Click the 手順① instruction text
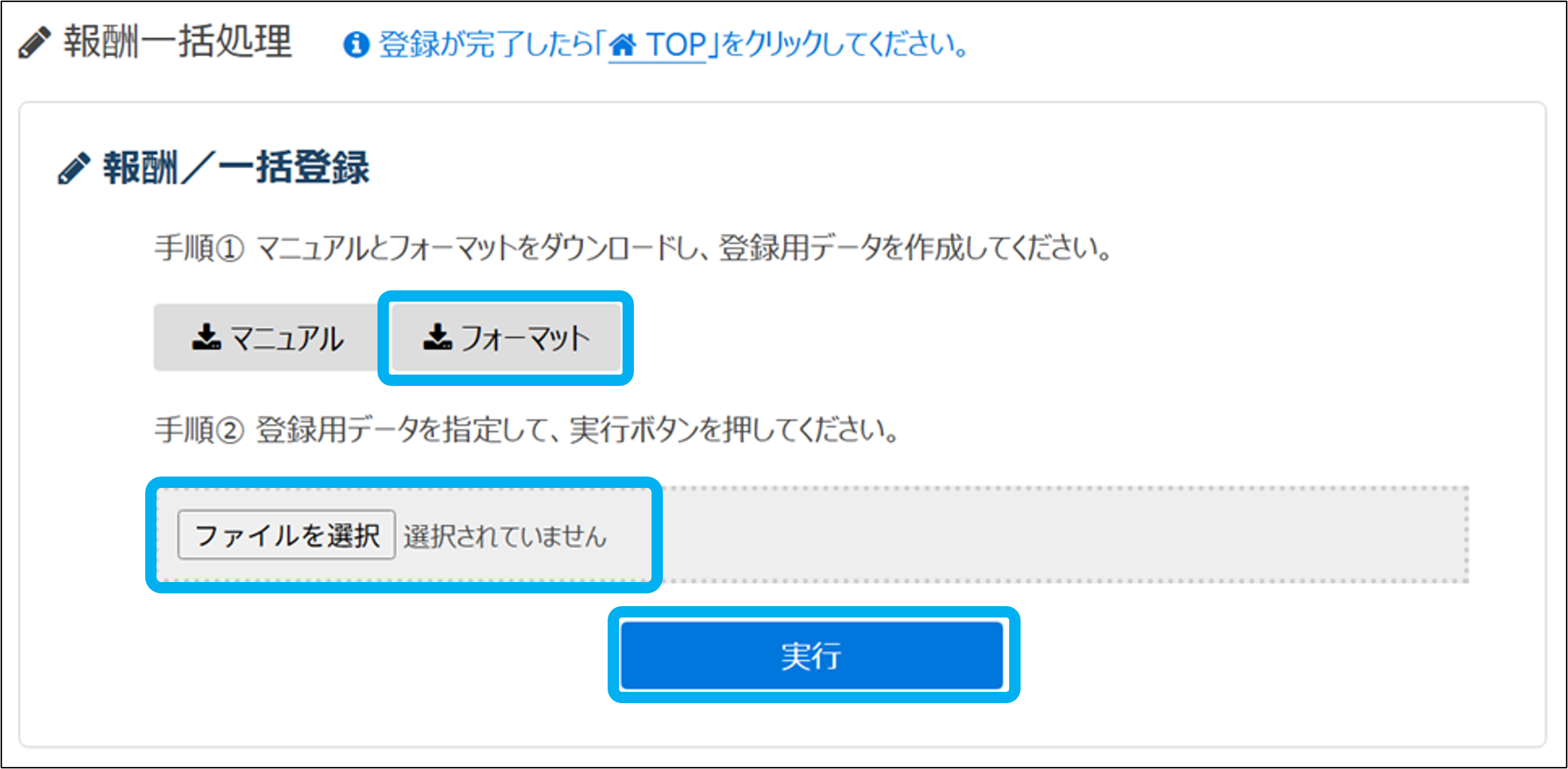Image resolution: width=1568 pixels, height=769 pixels. coord(632,248)
